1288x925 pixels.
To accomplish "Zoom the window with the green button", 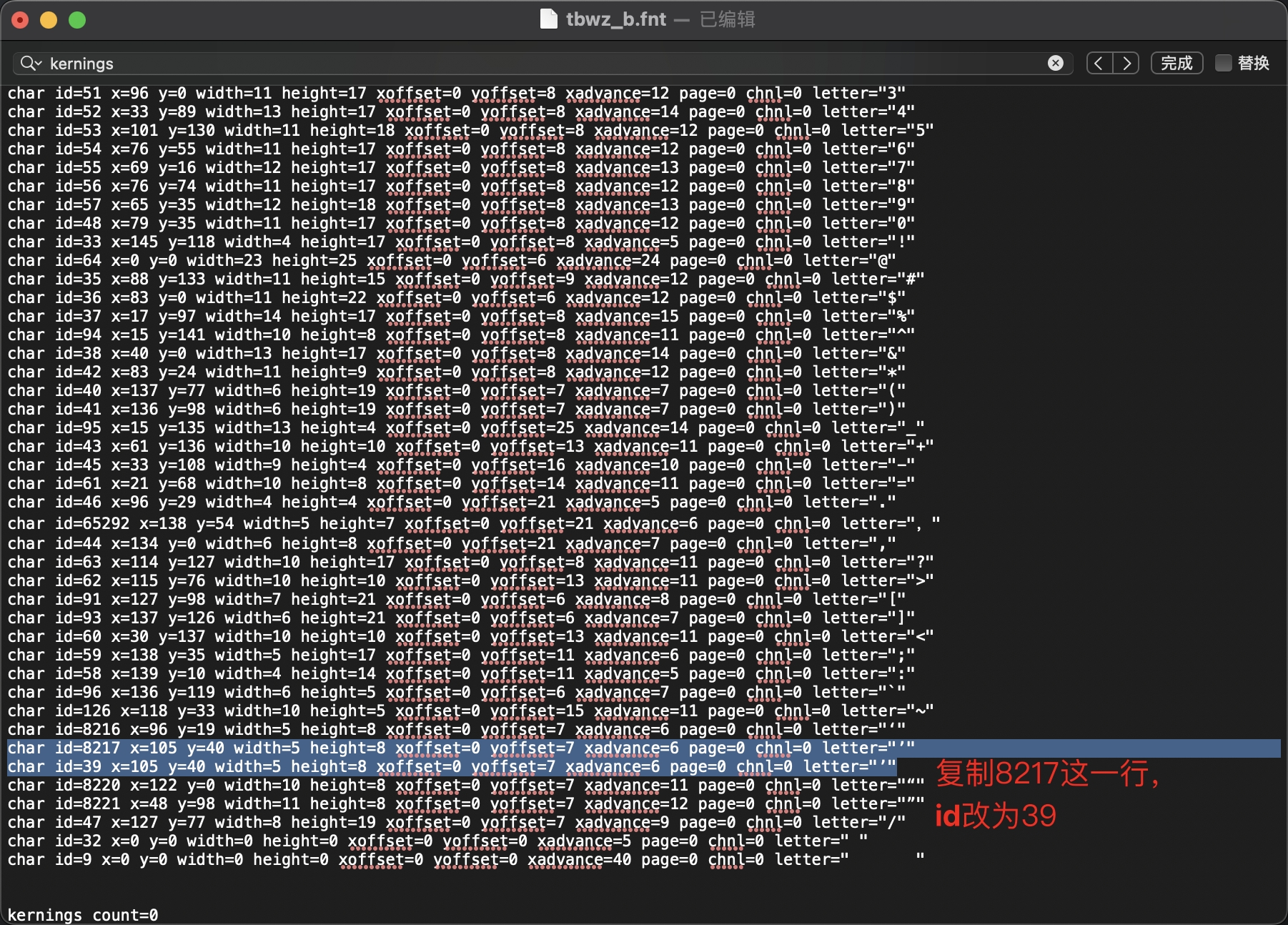I will coord(77,20).
